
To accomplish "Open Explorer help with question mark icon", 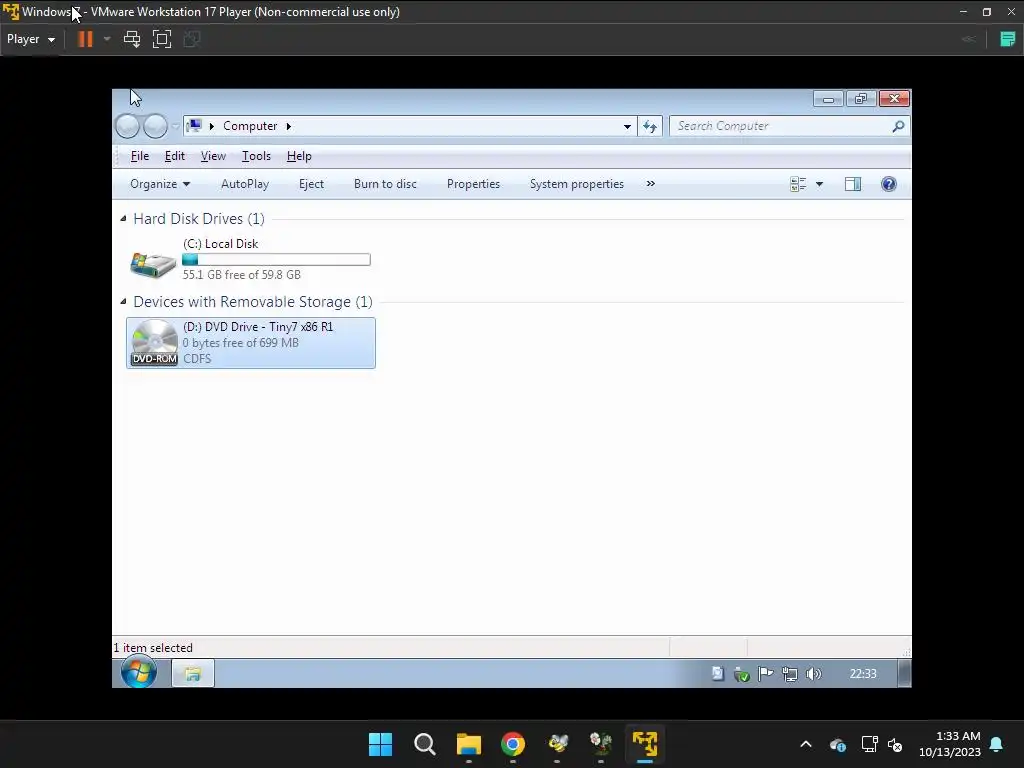I will (889, 184).
